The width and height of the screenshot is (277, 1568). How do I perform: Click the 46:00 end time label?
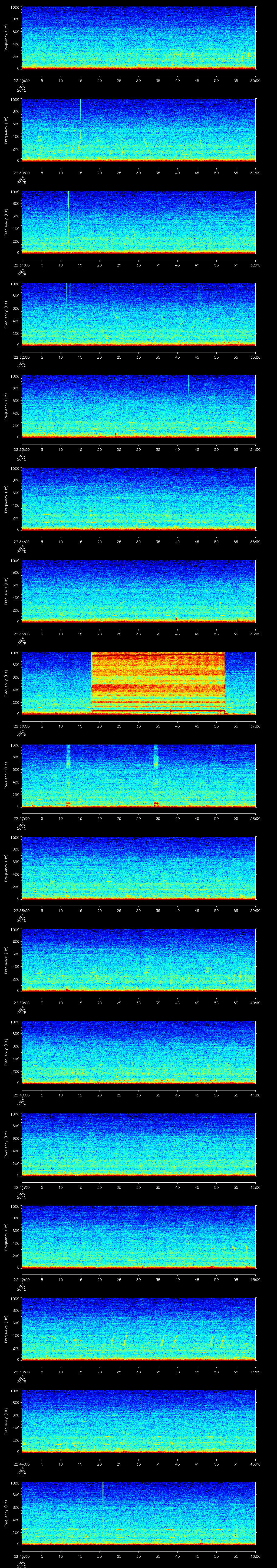(x=256, y=1556)
